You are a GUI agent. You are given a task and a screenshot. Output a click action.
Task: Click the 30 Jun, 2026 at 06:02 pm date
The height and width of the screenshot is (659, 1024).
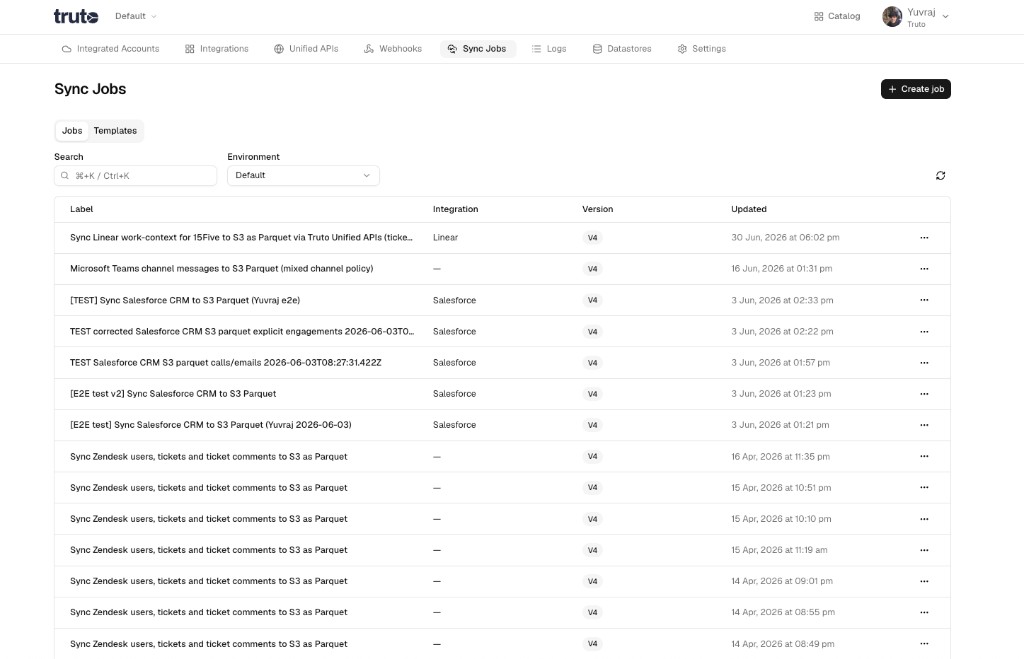click(x=785, y=238)
